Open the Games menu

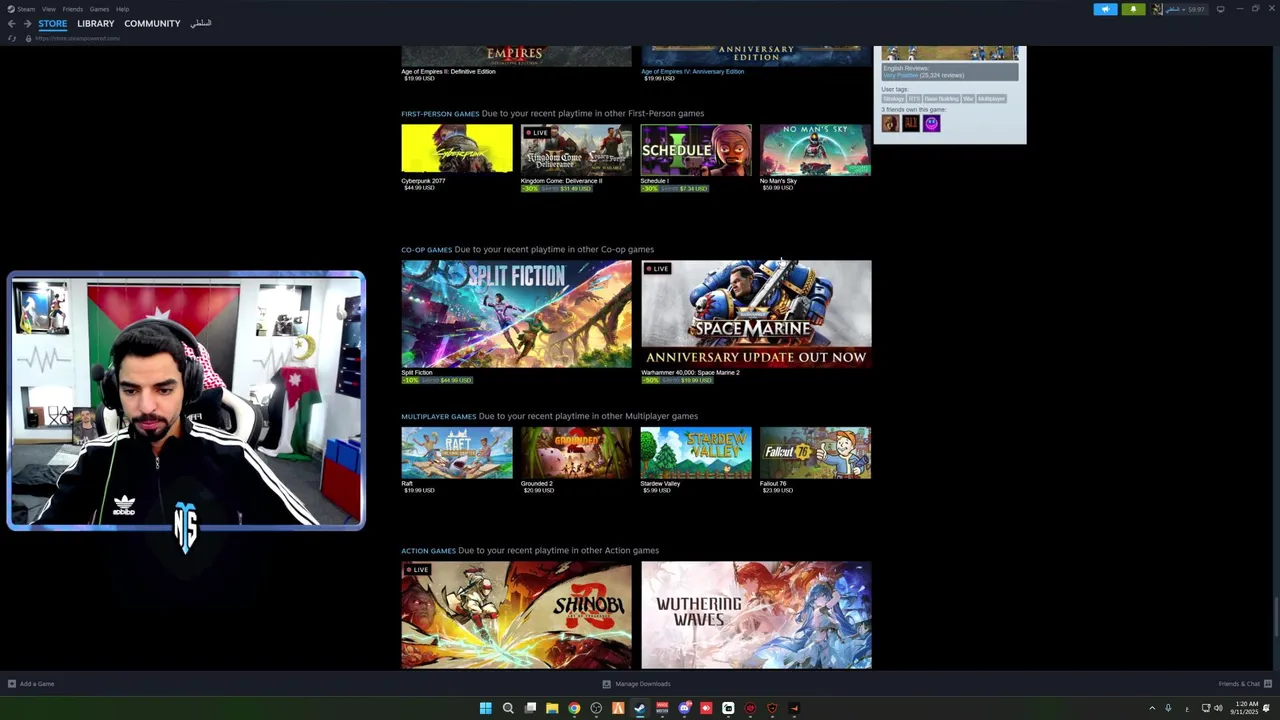(99, 9)
